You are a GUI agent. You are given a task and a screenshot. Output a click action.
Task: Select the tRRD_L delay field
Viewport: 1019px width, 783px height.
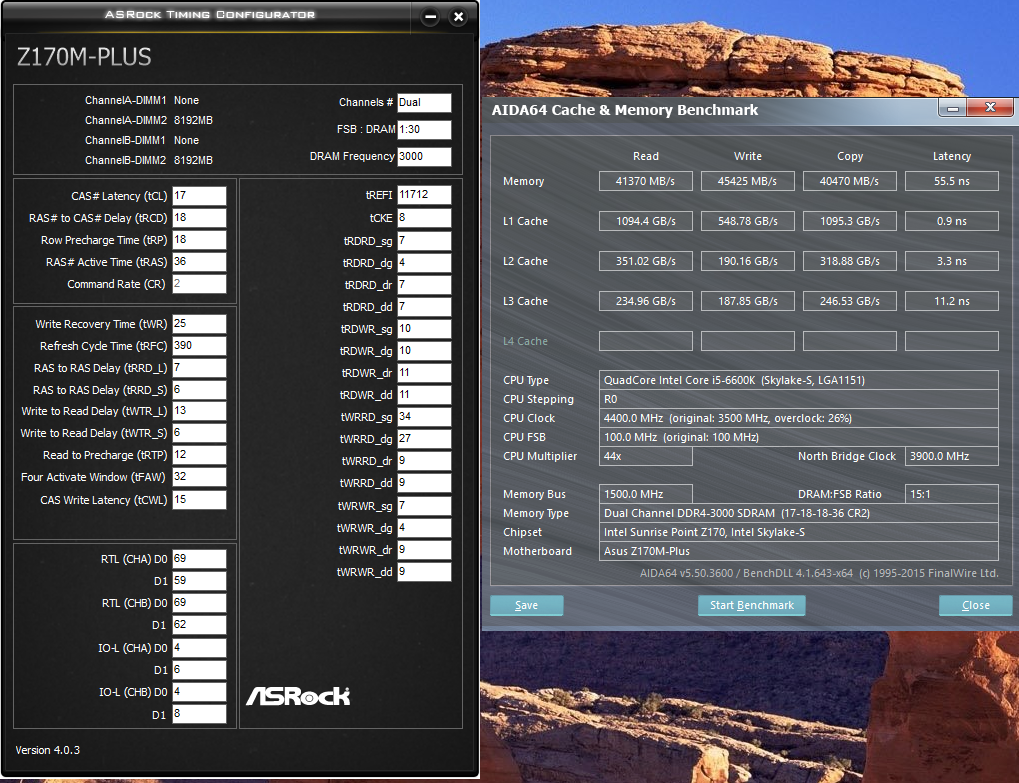coord(200,368)
